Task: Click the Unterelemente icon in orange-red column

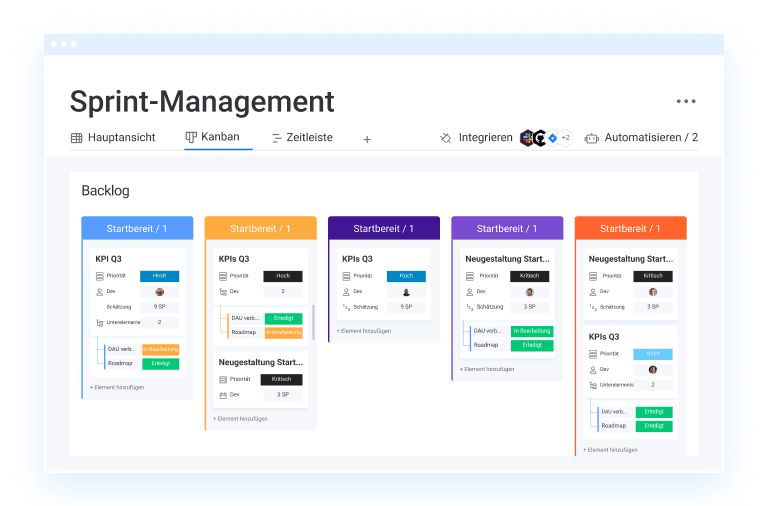Action: (593, 385)
